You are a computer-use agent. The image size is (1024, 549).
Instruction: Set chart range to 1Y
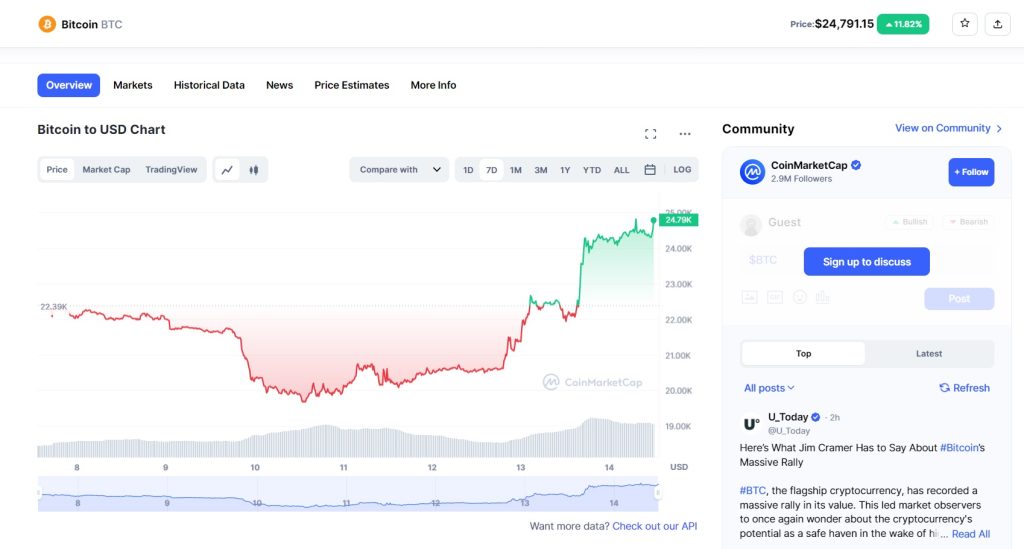[565, 170]
